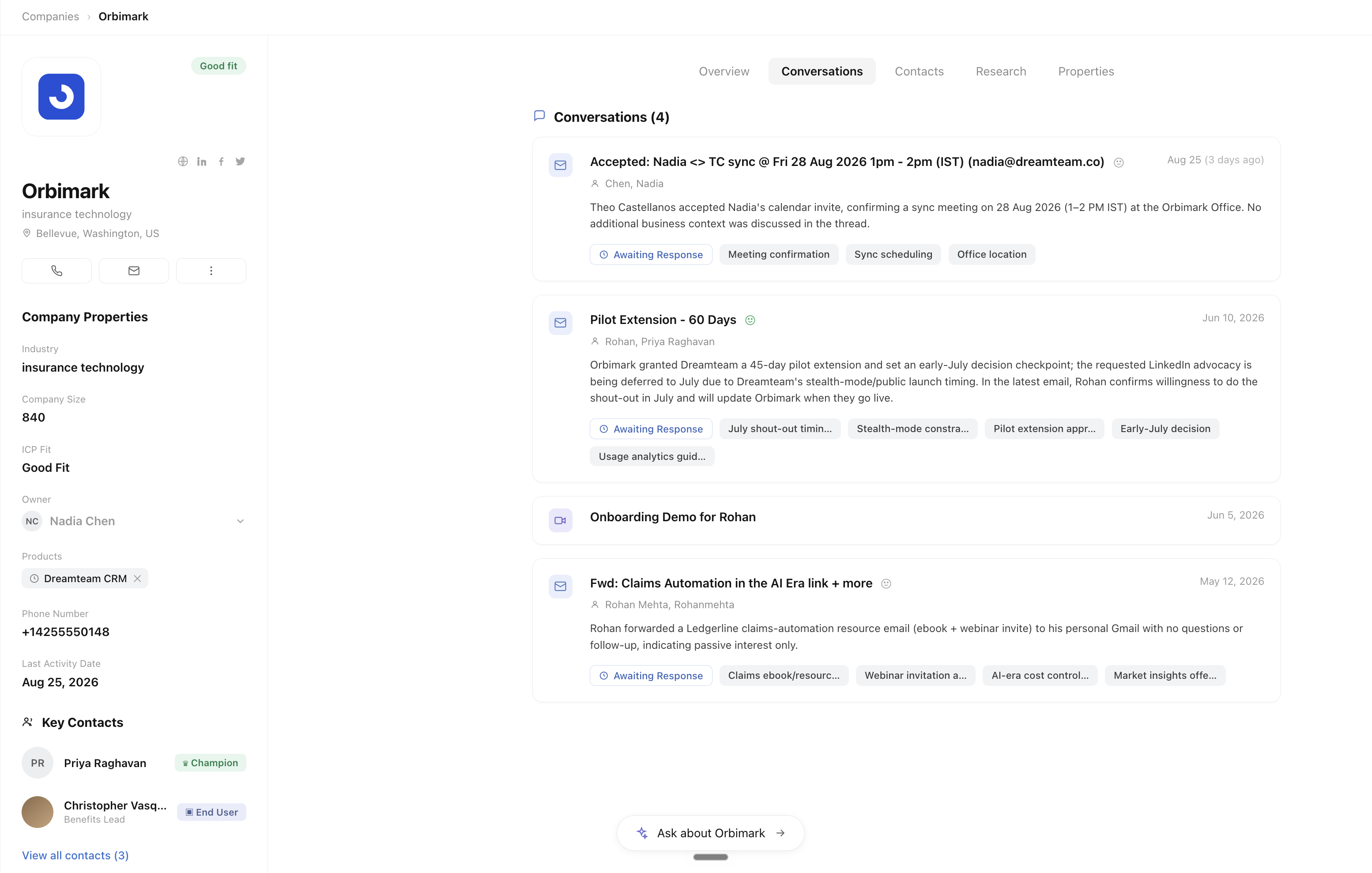Open the Contacts tab
The width and height of the screenshot is (1372, 873).
(x=919, y=71)
